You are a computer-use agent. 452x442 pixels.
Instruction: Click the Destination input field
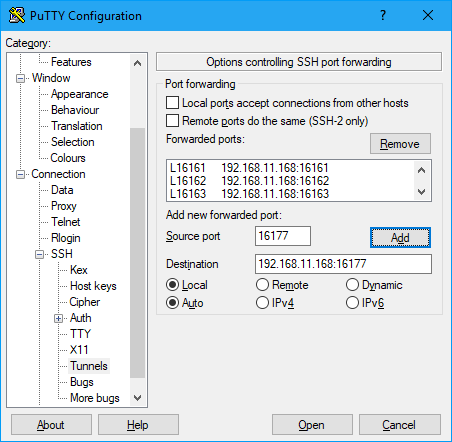click(343, 264)
